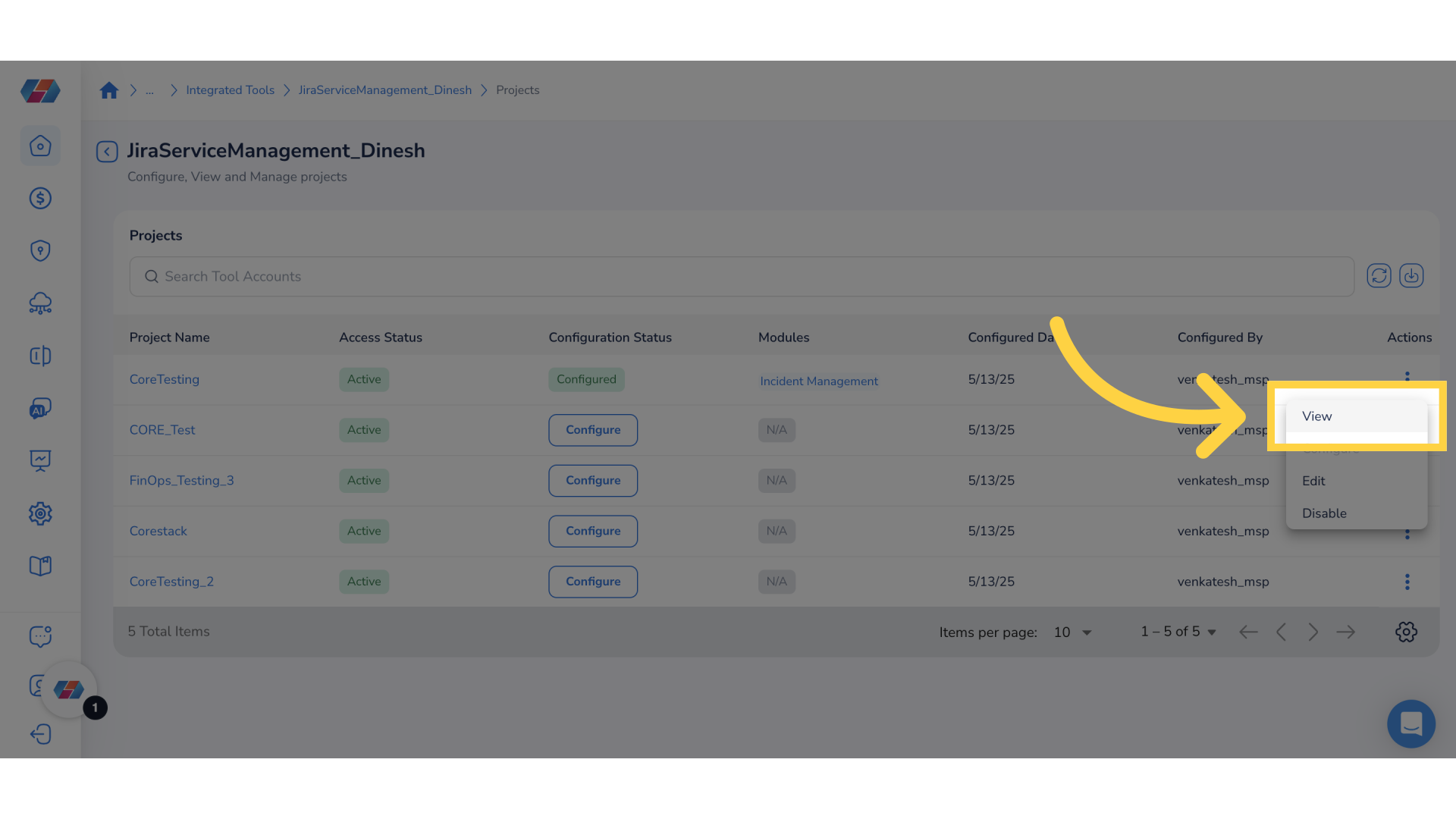Click Configure button for Corestack

pyautogui.click(x=593, y=531)
